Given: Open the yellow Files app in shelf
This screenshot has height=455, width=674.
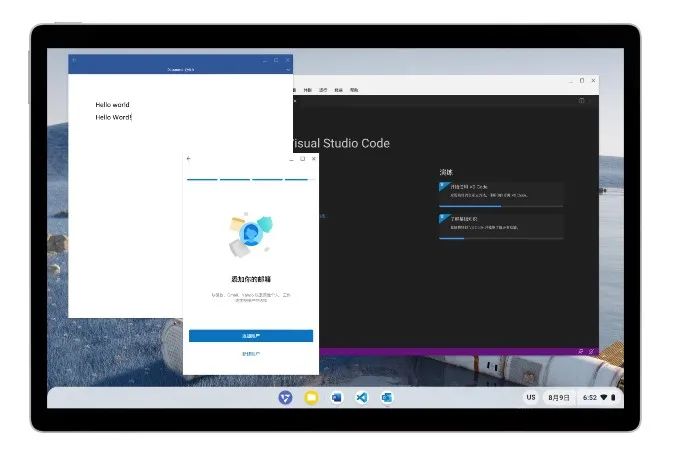Looking at the screenshot, I should pyautogui.click(x=311, y=397).
